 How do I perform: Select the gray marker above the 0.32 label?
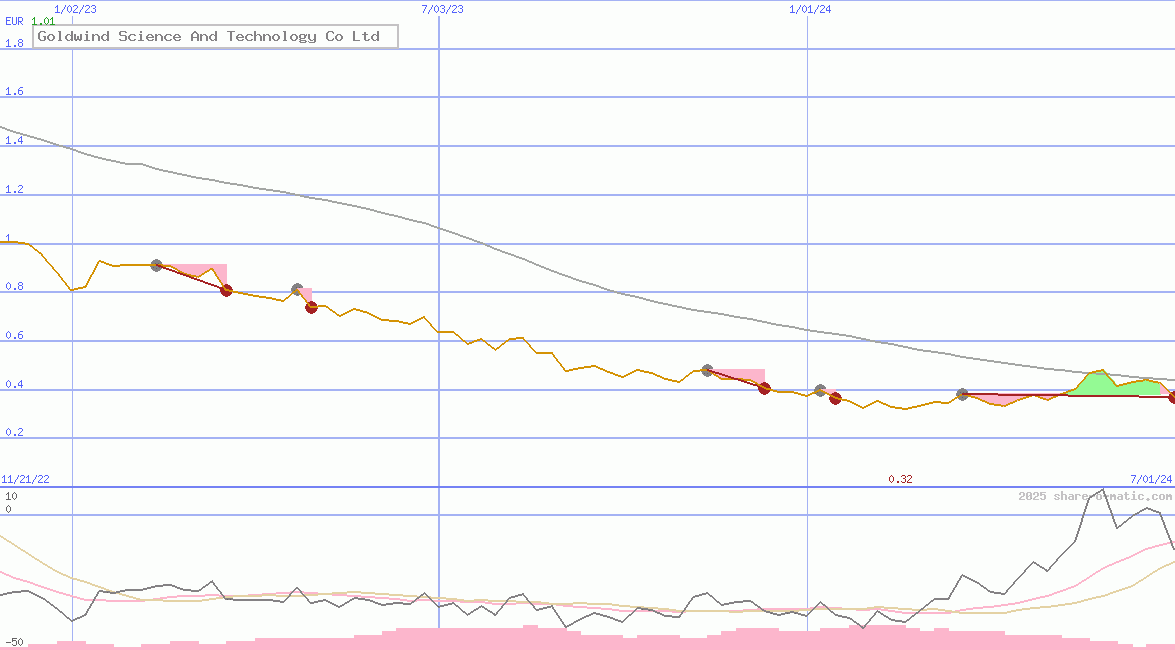click(820, 390)
